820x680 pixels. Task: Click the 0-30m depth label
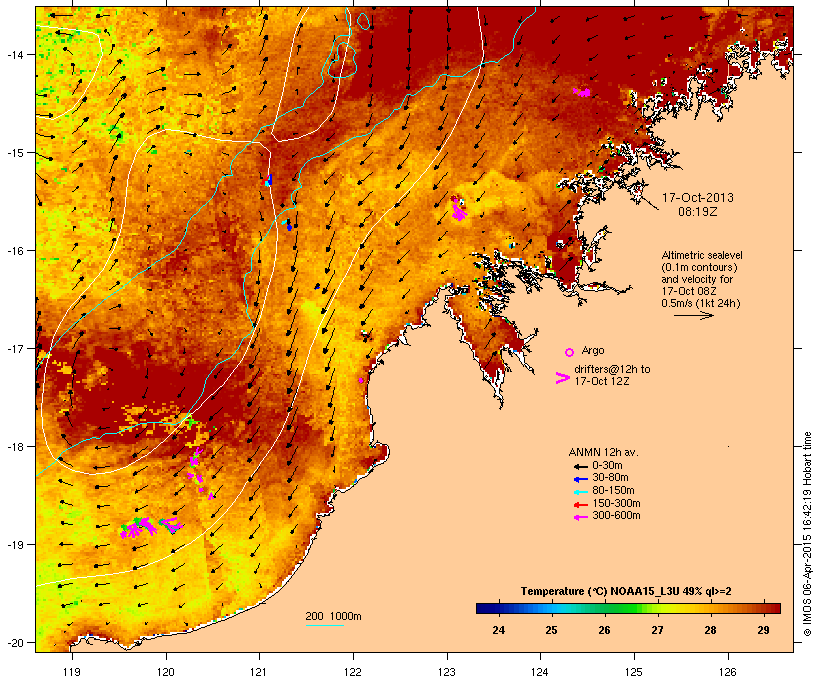coord(607,466)
